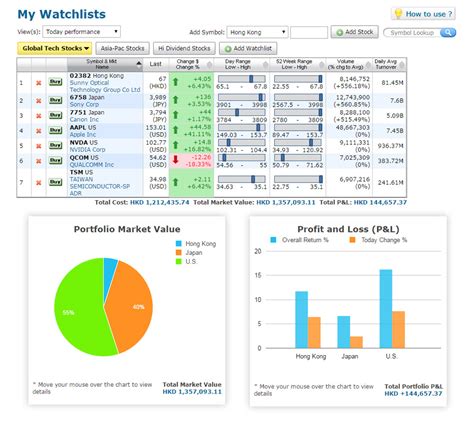The width and height of the screenshot is (474, 421).
Task: Open the Hong Kong market dropdown
Action: pyautogui.click(x=257, y=32)
